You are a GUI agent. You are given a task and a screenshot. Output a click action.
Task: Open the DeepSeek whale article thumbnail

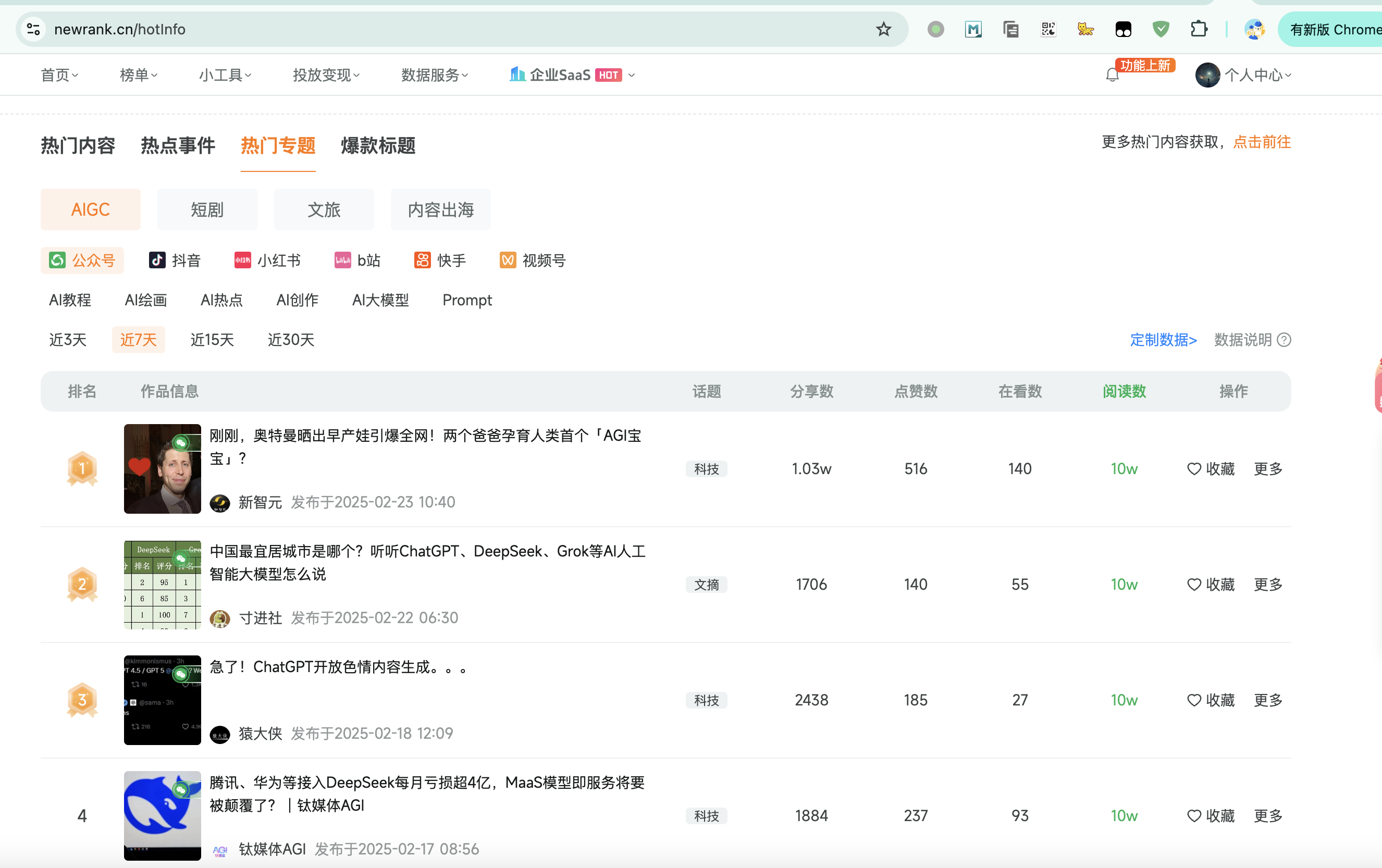(163, 815)
